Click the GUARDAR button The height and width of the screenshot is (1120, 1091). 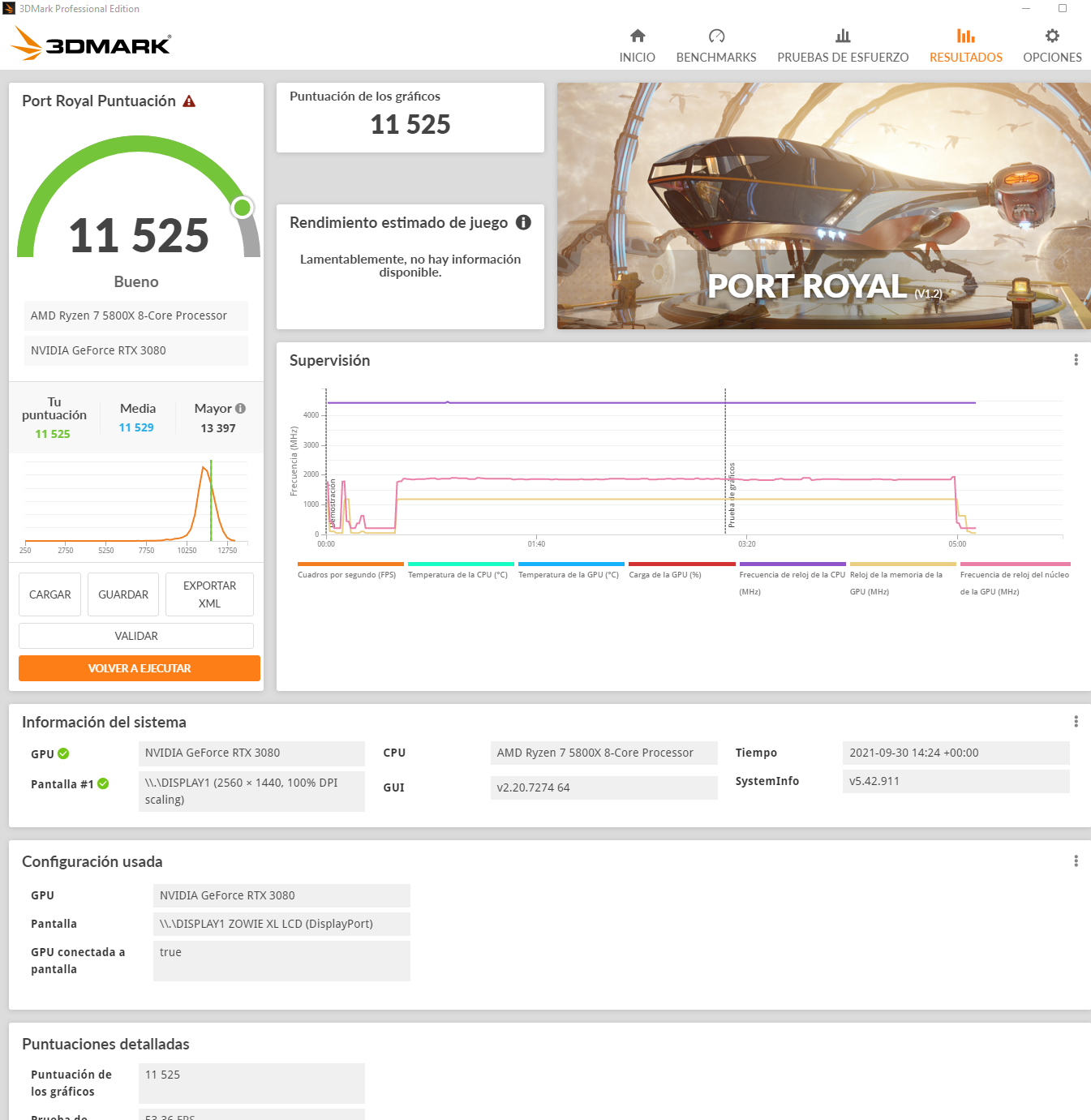tap(123, 594)
